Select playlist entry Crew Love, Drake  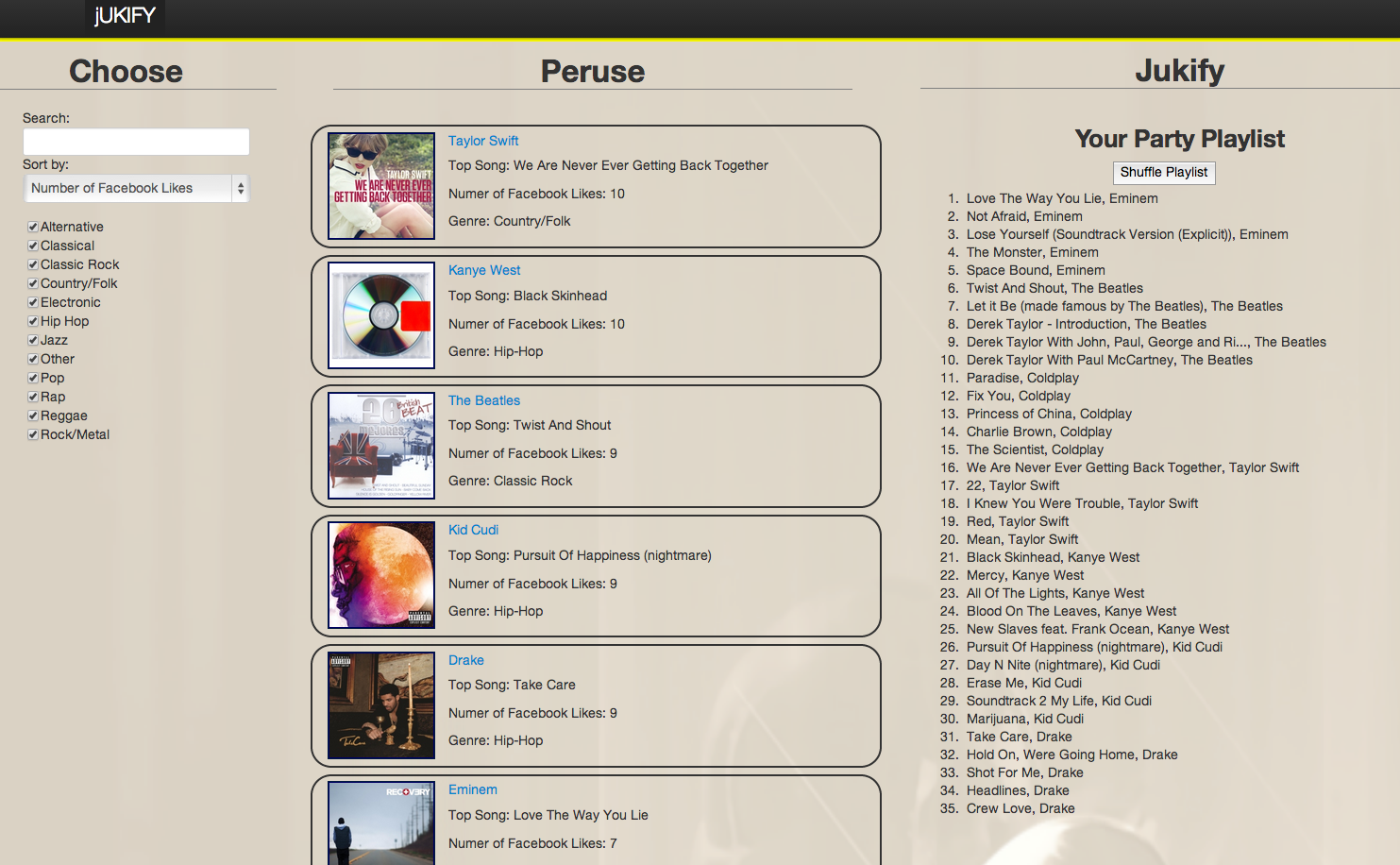(x=1020, y=808)
